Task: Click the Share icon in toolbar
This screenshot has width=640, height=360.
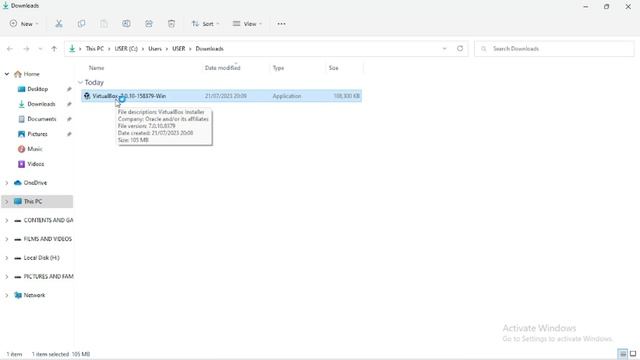Action: [149, 24]
